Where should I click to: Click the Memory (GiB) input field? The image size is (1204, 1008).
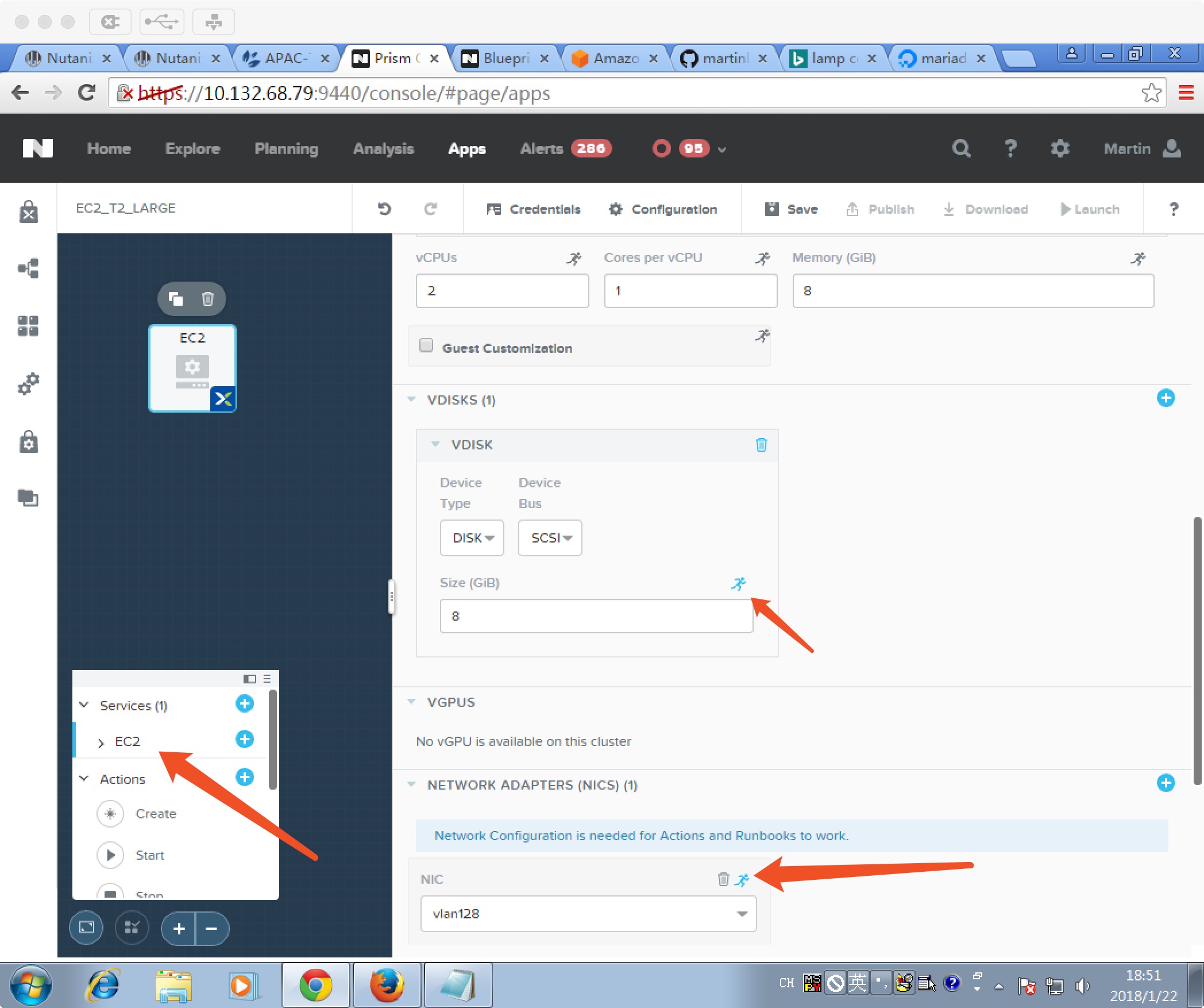973,291
